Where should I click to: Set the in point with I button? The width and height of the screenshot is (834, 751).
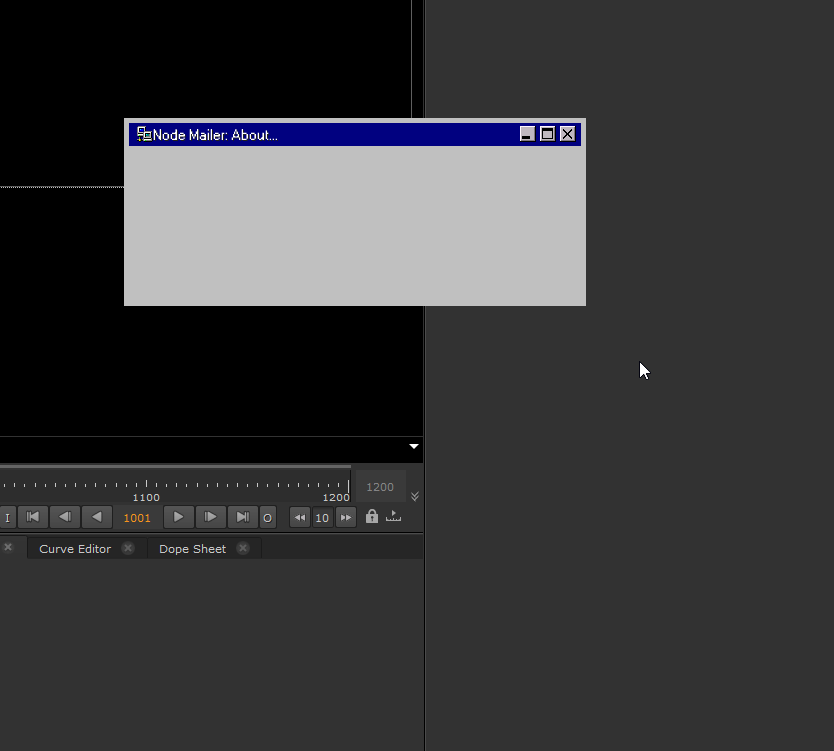click(8, 517)
